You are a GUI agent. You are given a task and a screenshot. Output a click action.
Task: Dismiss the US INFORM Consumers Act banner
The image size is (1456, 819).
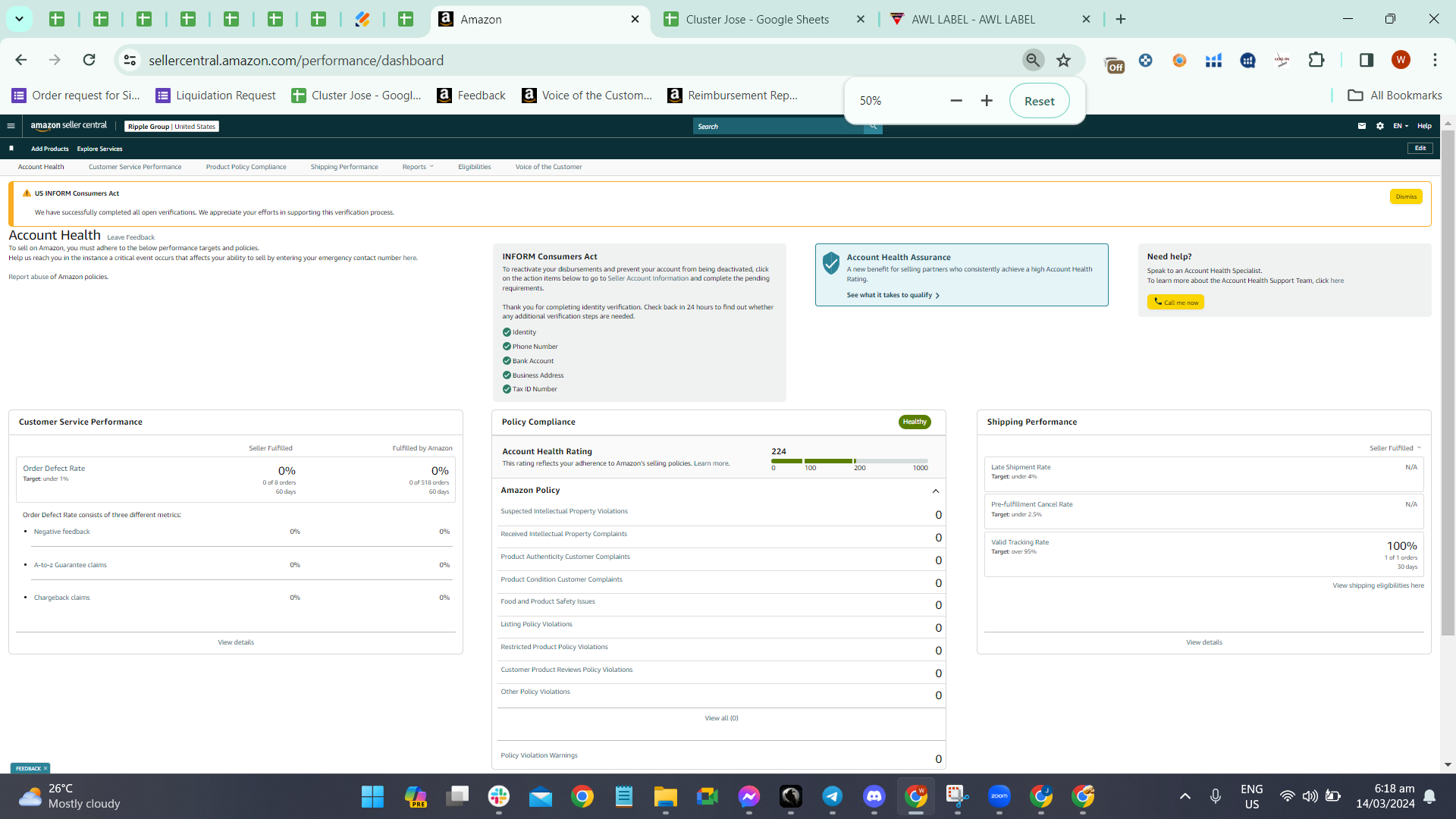(1406, 196)
